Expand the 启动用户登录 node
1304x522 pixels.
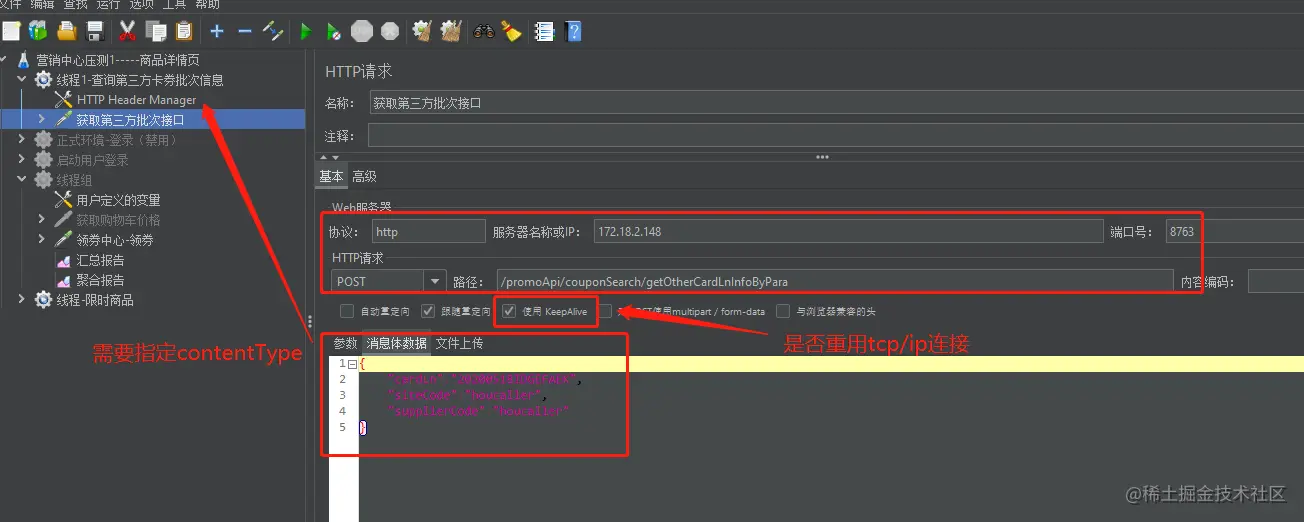[x=22, y=160]
